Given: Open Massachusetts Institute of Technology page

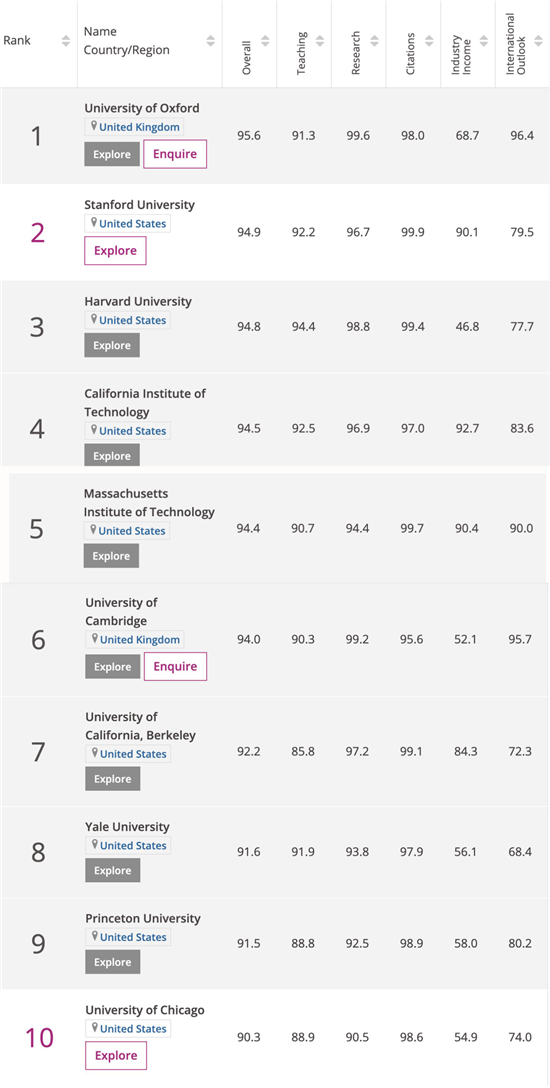Looking at the screenshot, I should (x=149, y=503).
